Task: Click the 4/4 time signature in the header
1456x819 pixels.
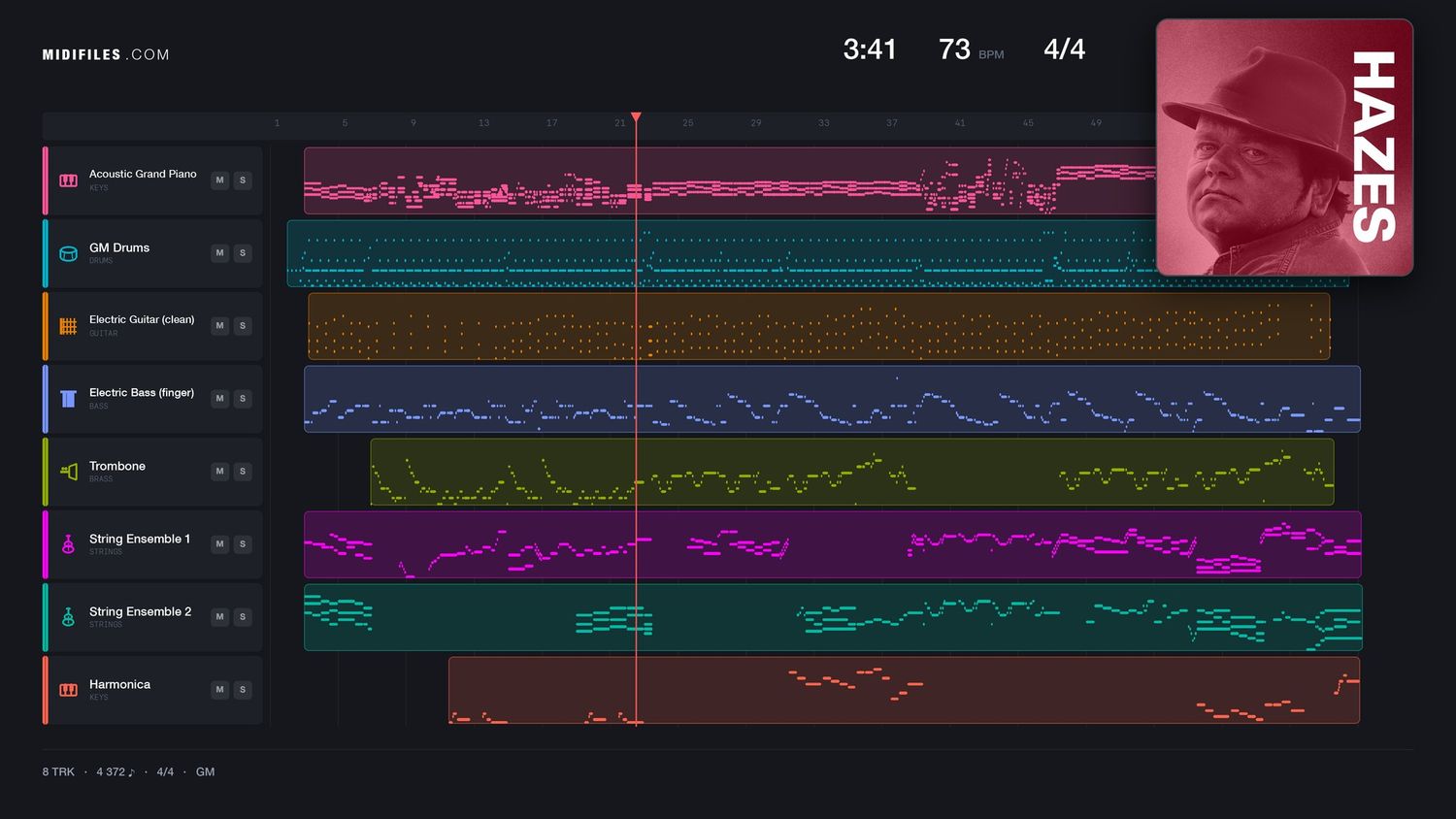Action: click(1065, 49)
